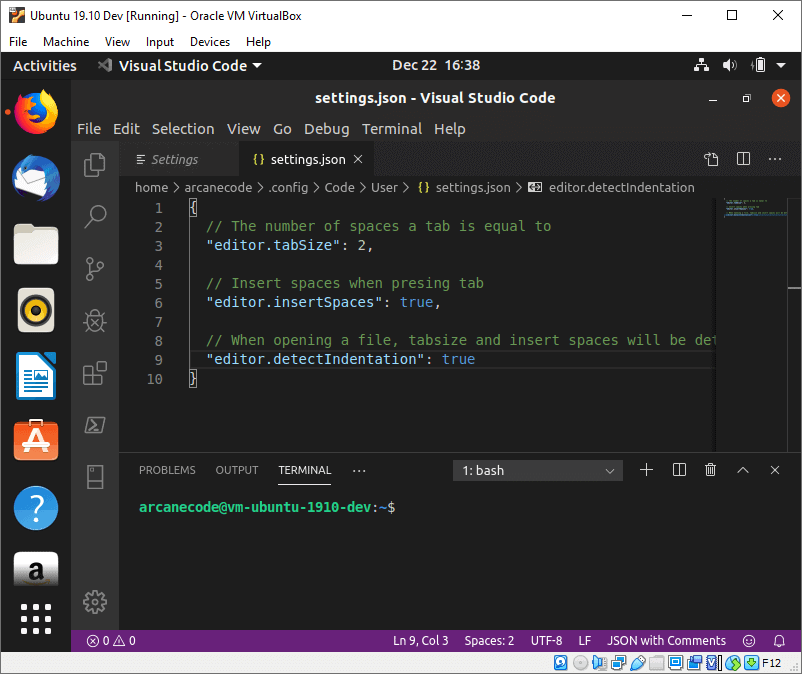This screenshot has height=674, width=802.
Task: Open VirtualBox Machine menu
Action: [x=66, y=42]
